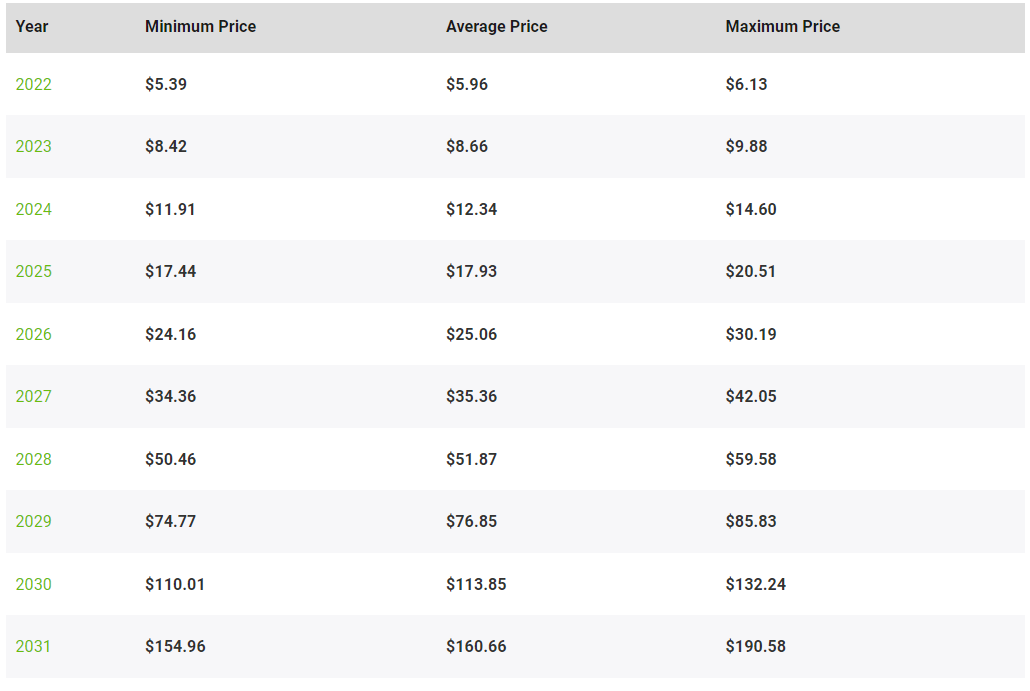Click the Maximum Price column header
The image size is (1030, 691).
782,26
